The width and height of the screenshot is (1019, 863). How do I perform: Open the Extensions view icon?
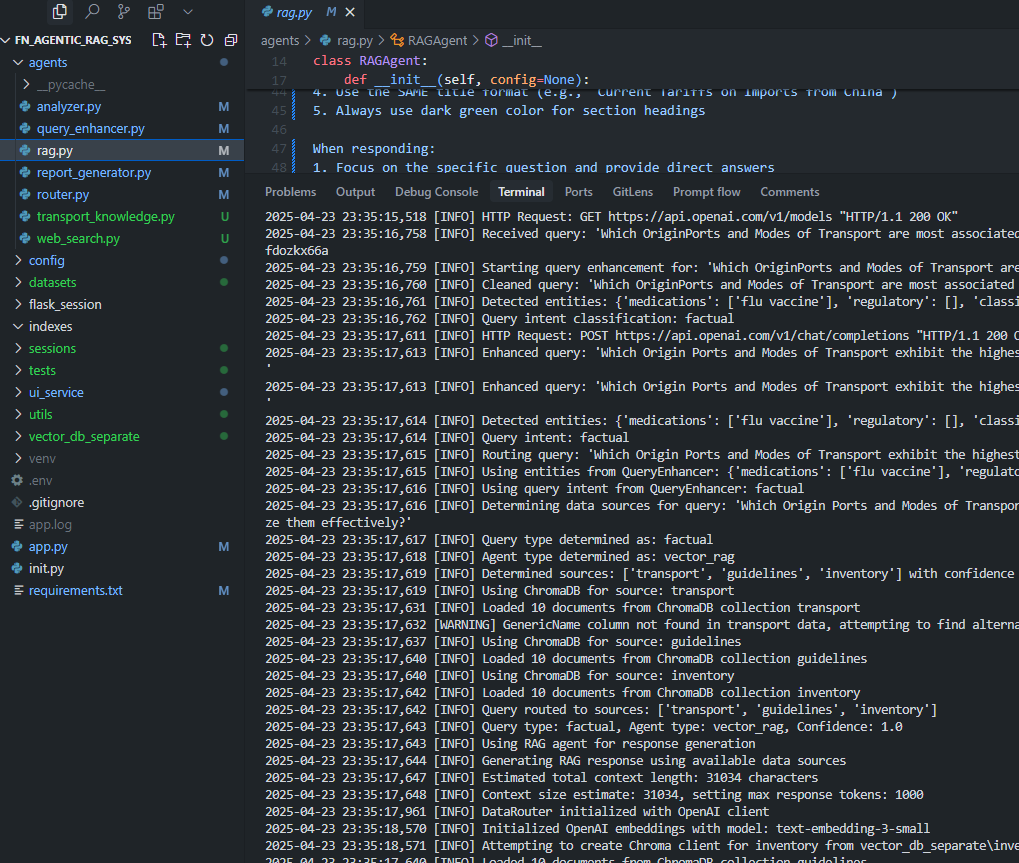155,11
